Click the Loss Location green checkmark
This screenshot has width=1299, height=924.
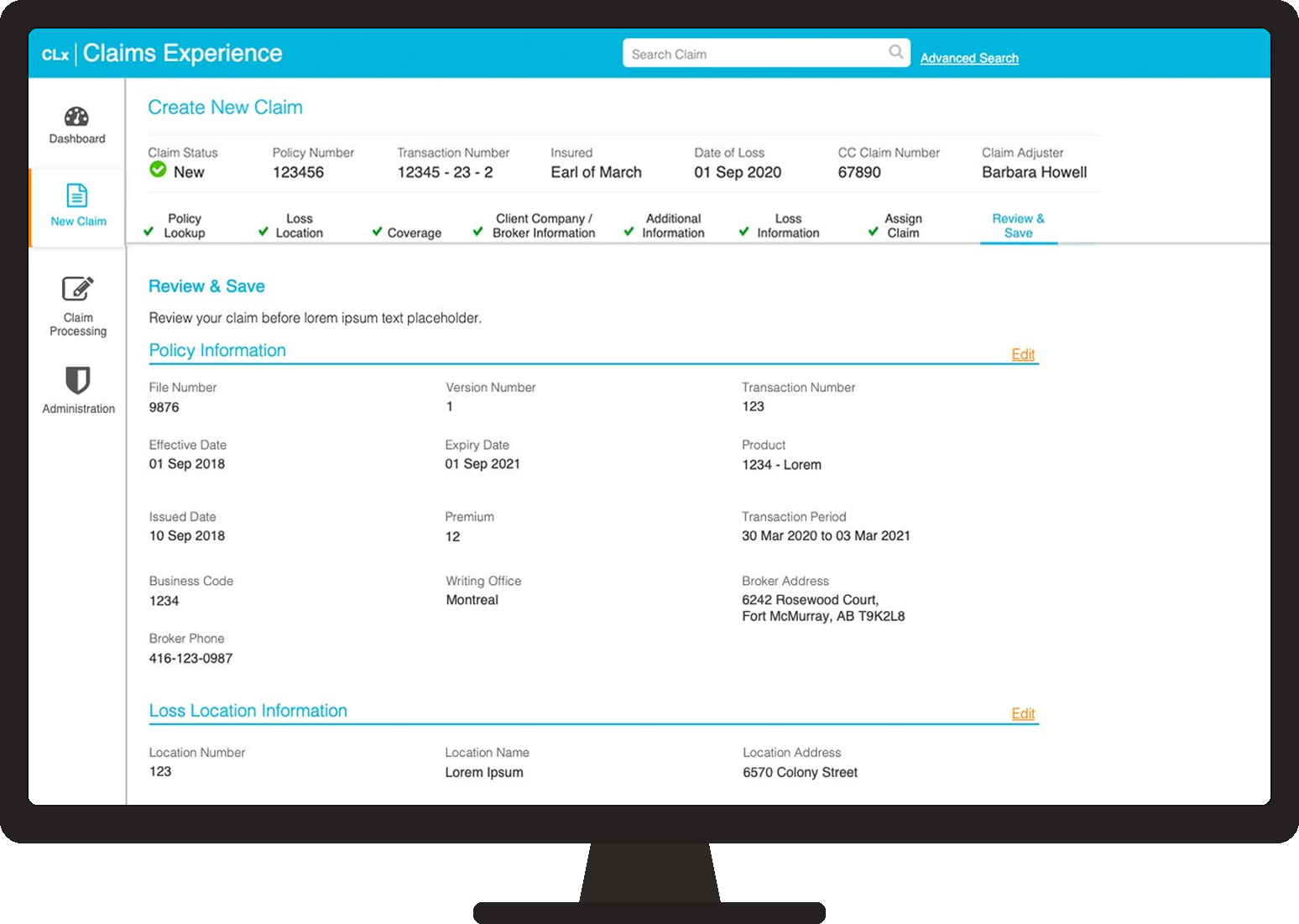click(263, 232)
